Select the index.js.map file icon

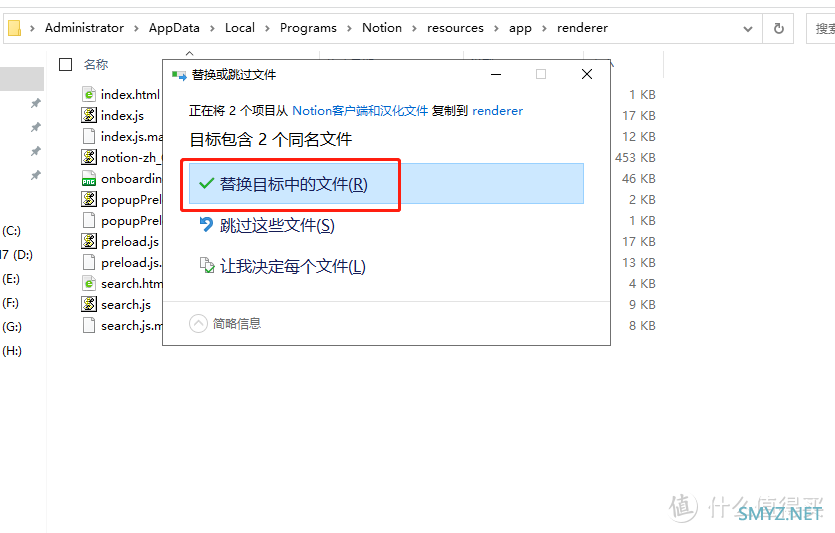(89, 136)
